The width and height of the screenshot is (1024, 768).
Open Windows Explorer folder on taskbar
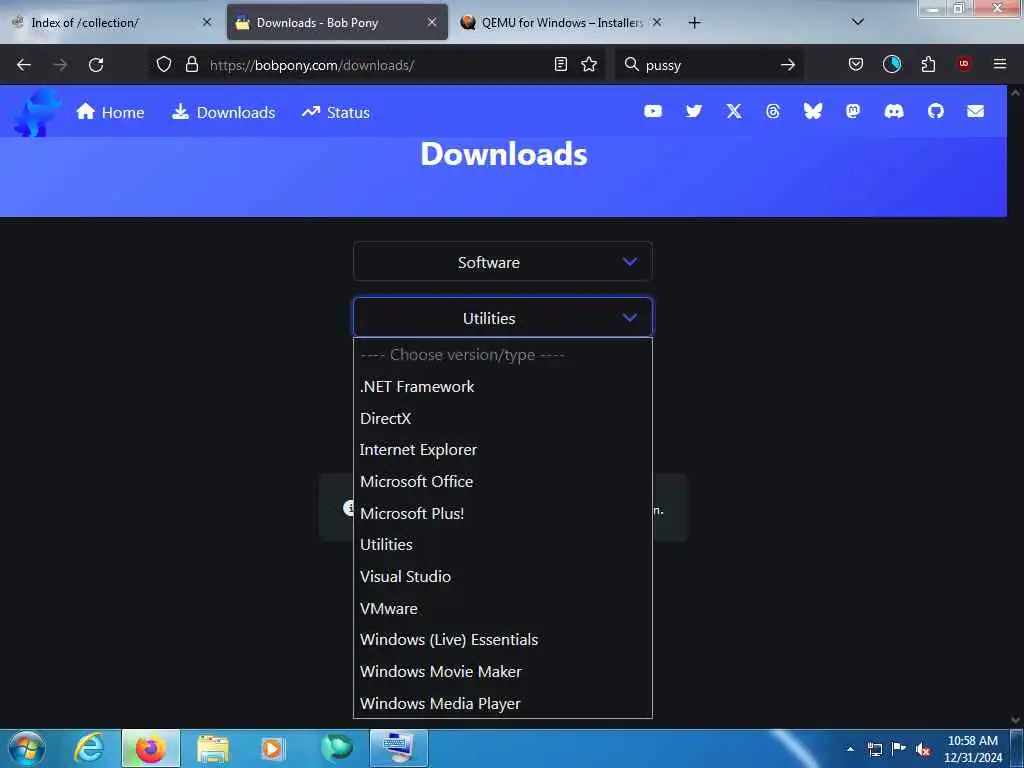click(x=213, y=749)
